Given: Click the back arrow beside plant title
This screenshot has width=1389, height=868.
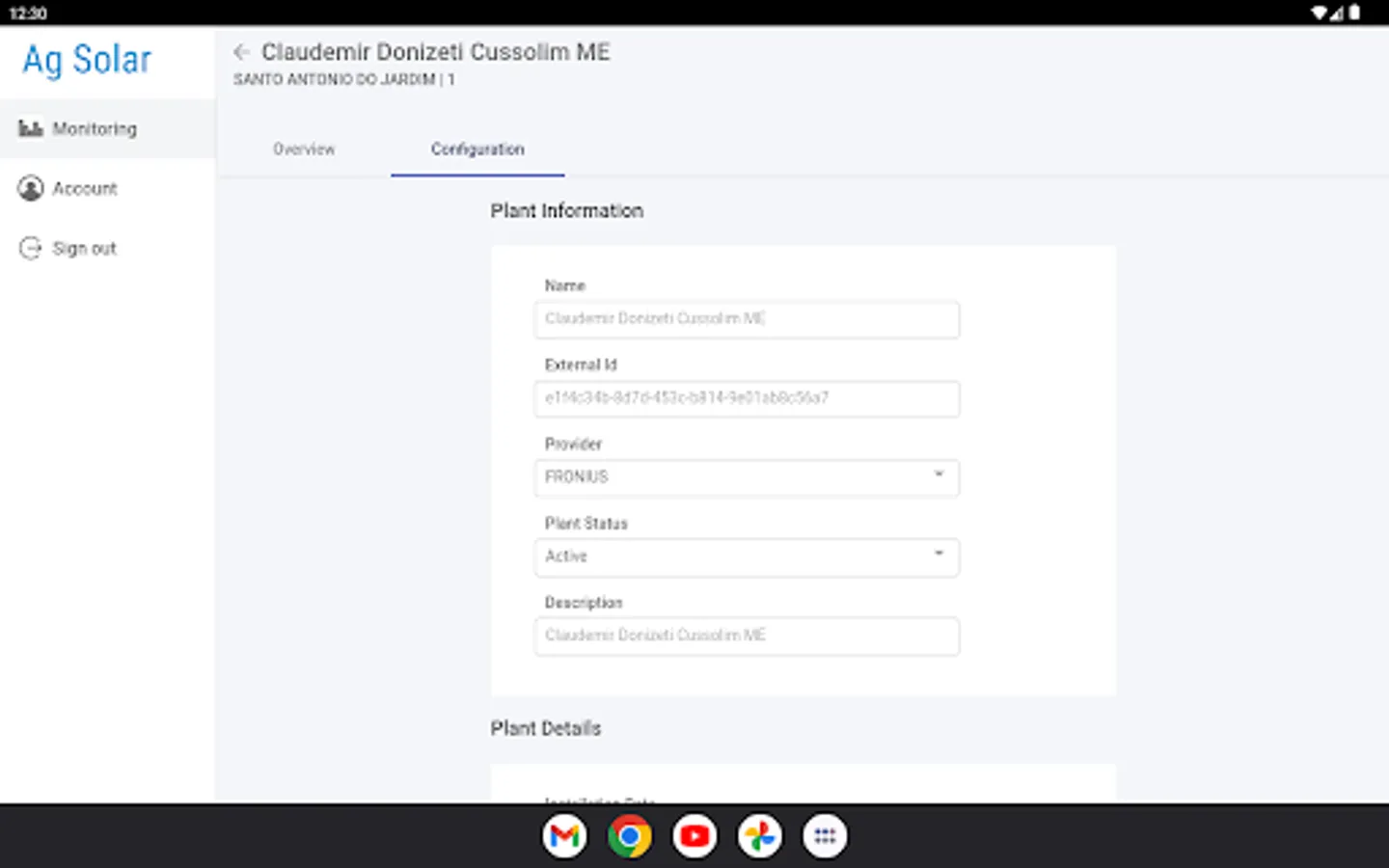Looking at the screenshot, I should point(241,52).
